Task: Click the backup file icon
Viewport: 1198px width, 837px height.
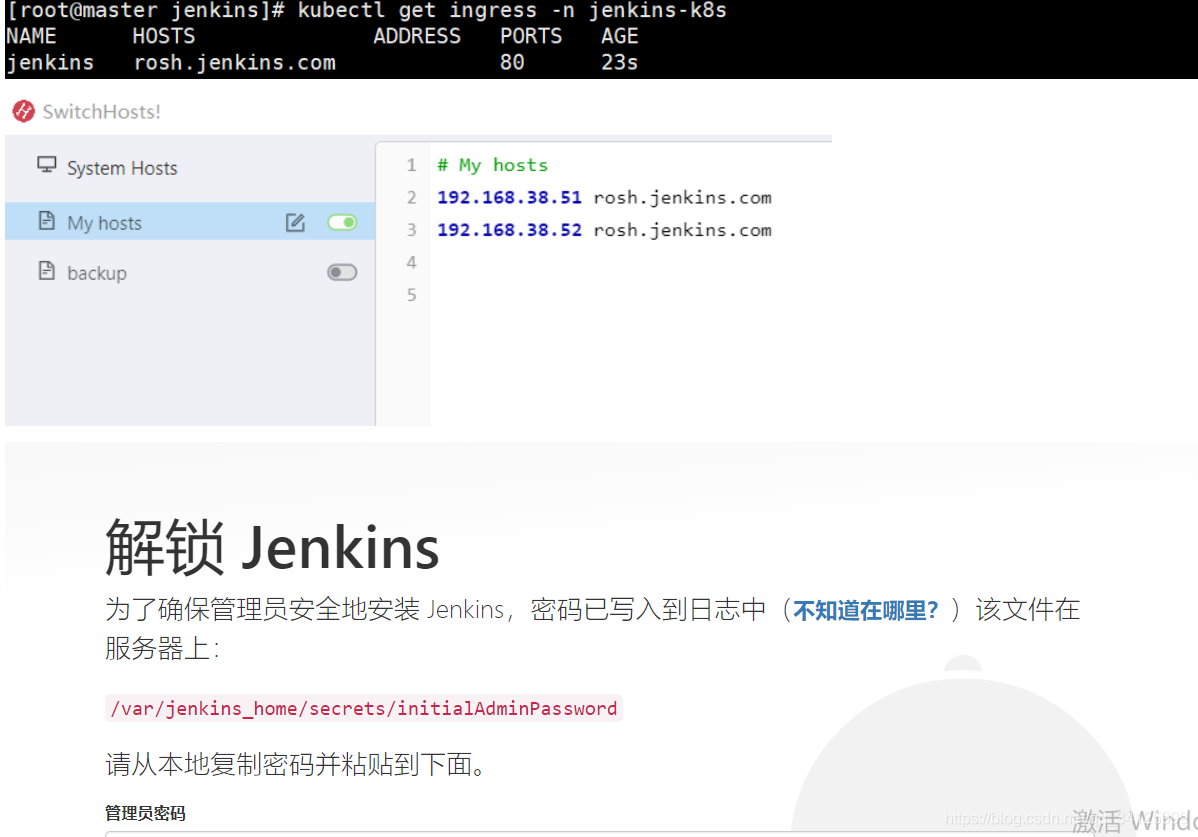Action: [x=47, y=271]
